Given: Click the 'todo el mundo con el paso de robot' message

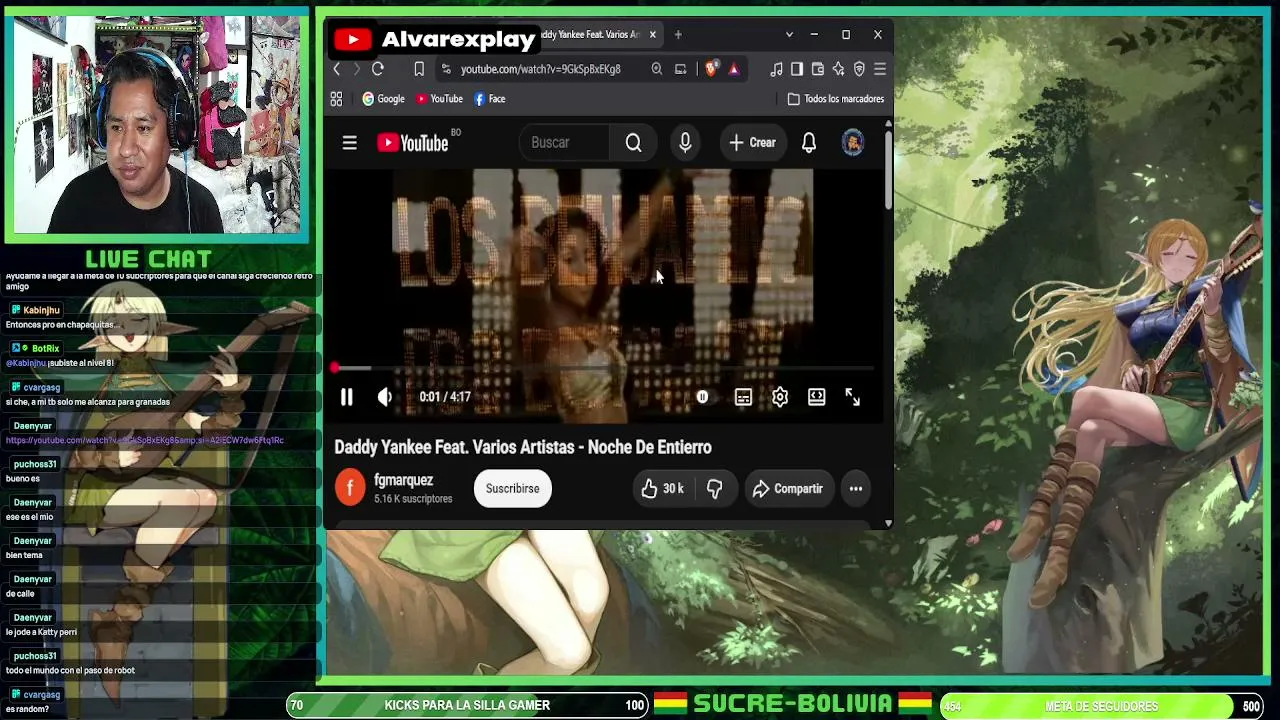Looking at the screenshot, I should tap(70, 670).
